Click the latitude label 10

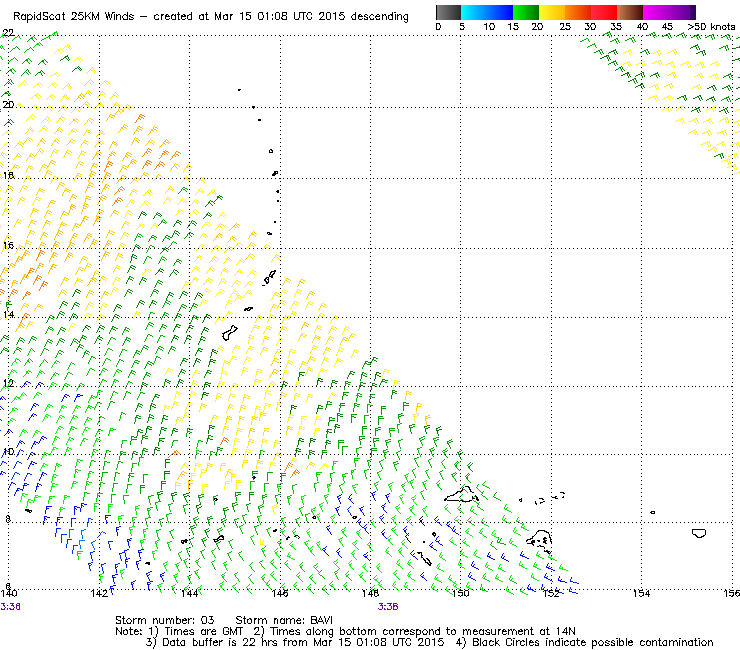[x=8, y=452]
